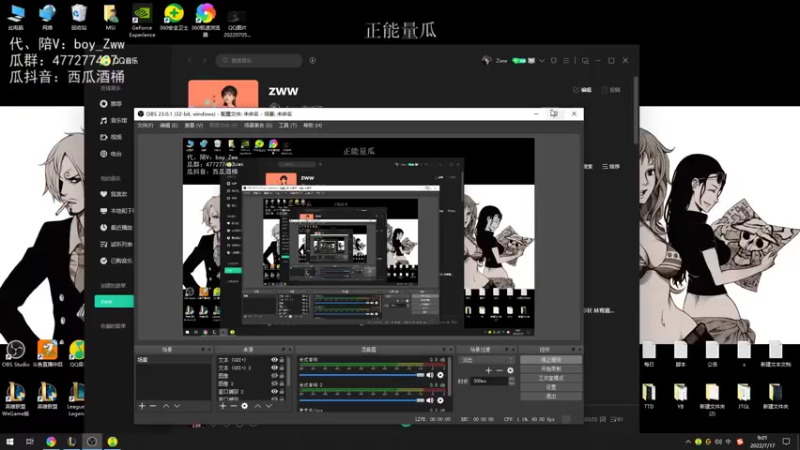Adjust the first mixer channel volume slider
Viewport: 800px width, 450px height.
pyautogui.click(x=362, y=375)
